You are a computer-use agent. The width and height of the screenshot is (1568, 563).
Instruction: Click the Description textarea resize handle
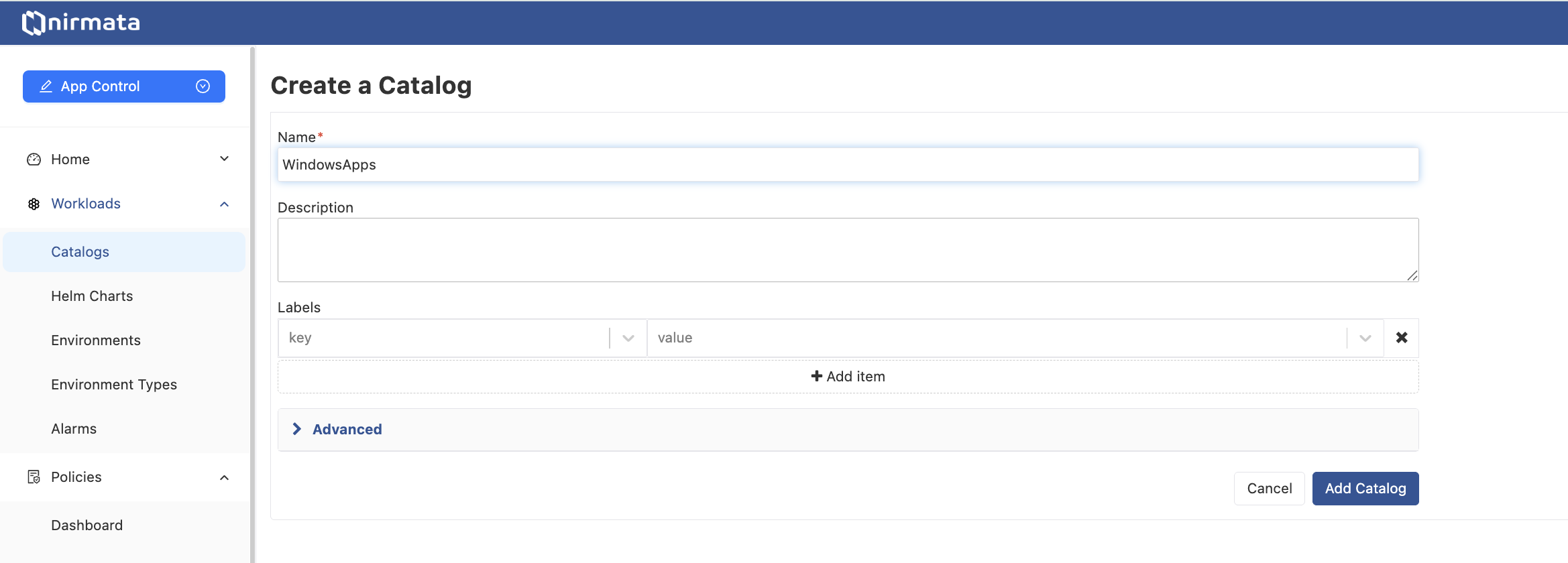tap(1412, 275)
